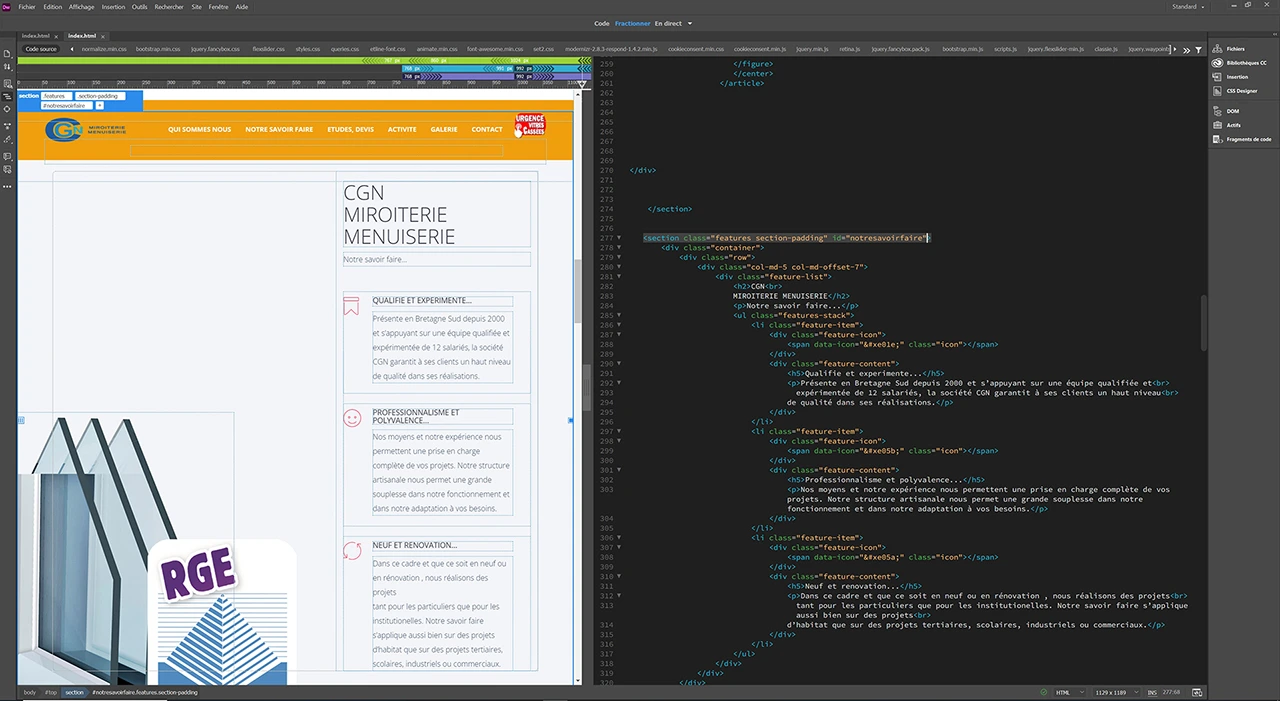Collapse code fold at line 277
The height and width of the screenshot is (701, 1280).
click(619, 239)
